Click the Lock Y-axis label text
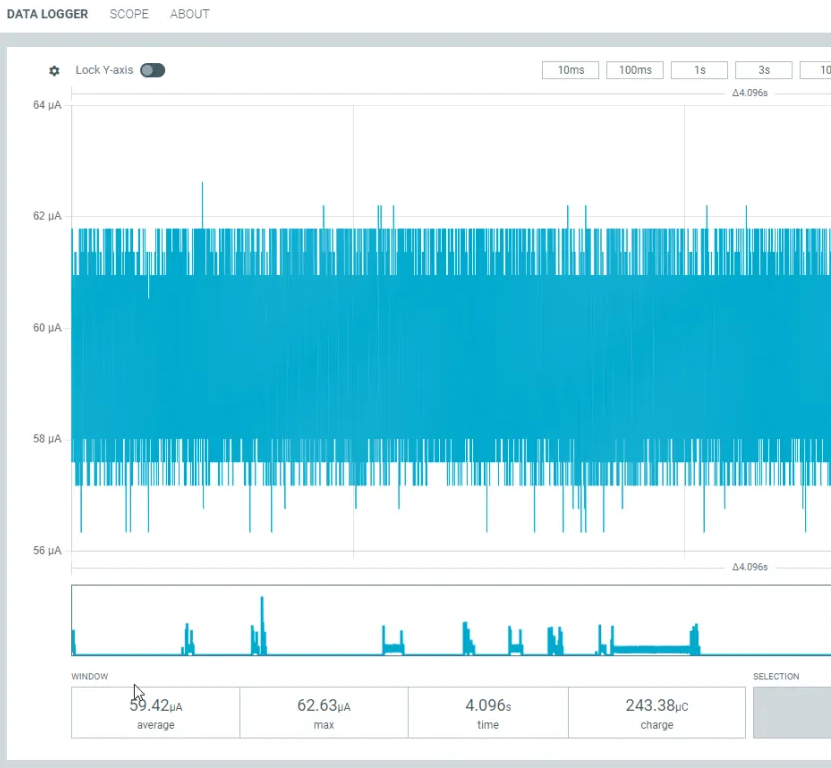The image size is (831, 768). point(104,70)
